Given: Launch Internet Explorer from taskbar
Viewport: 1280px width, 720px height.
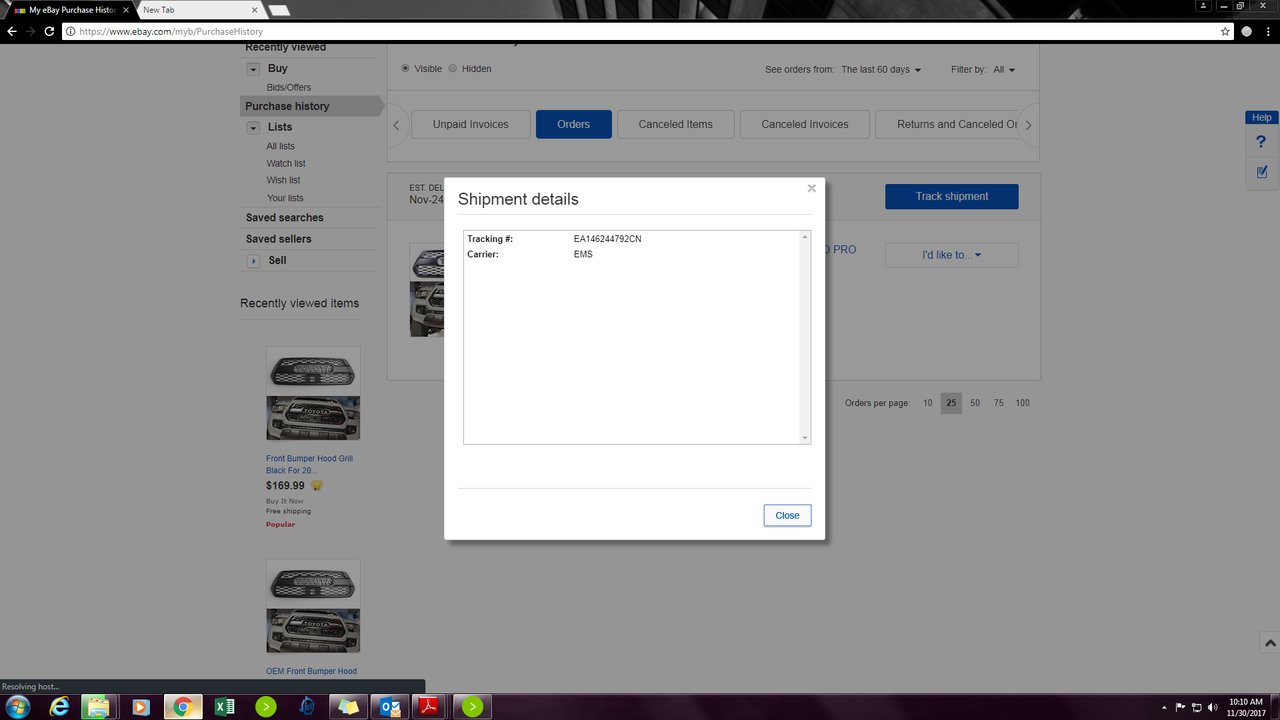Looking at the screenshot, I should (60, 707).
